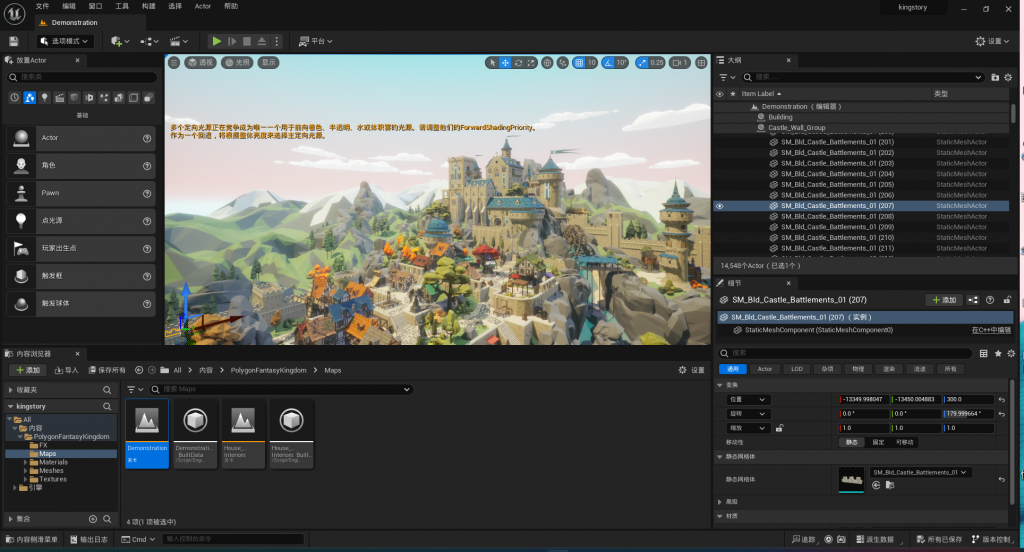Click the Play green triangle button
The image size is (1024, 552).
point(216,41)
